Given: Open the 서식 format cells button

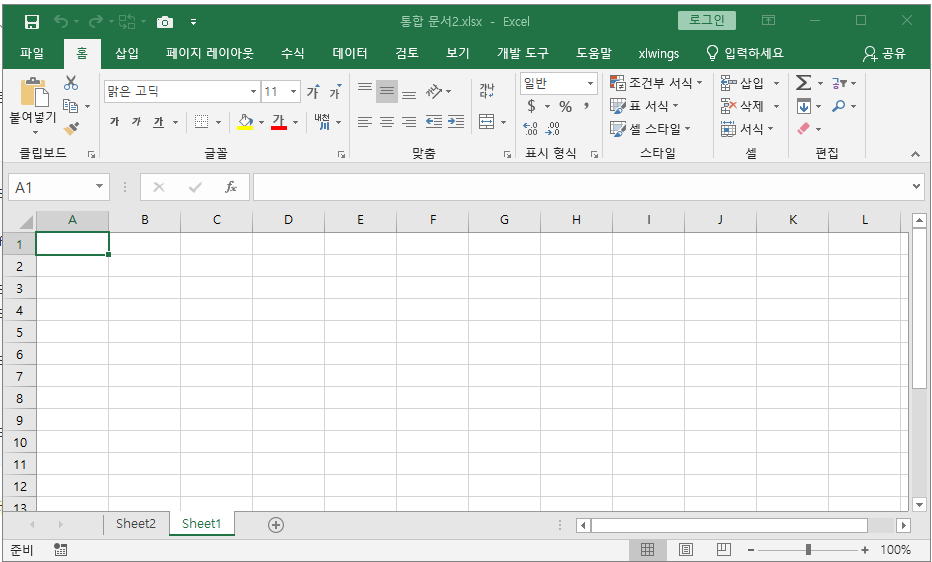Looking at the screenshot, I should [747, 128].
